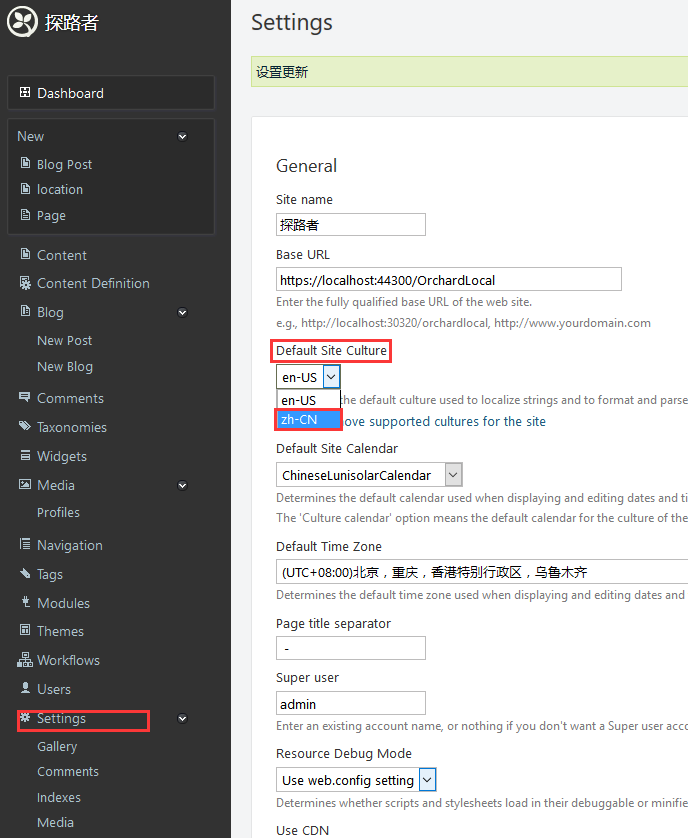Screen dimensions: 688x838
Task: Click the 探路者 site title
Action: click(x=72, y=22)
